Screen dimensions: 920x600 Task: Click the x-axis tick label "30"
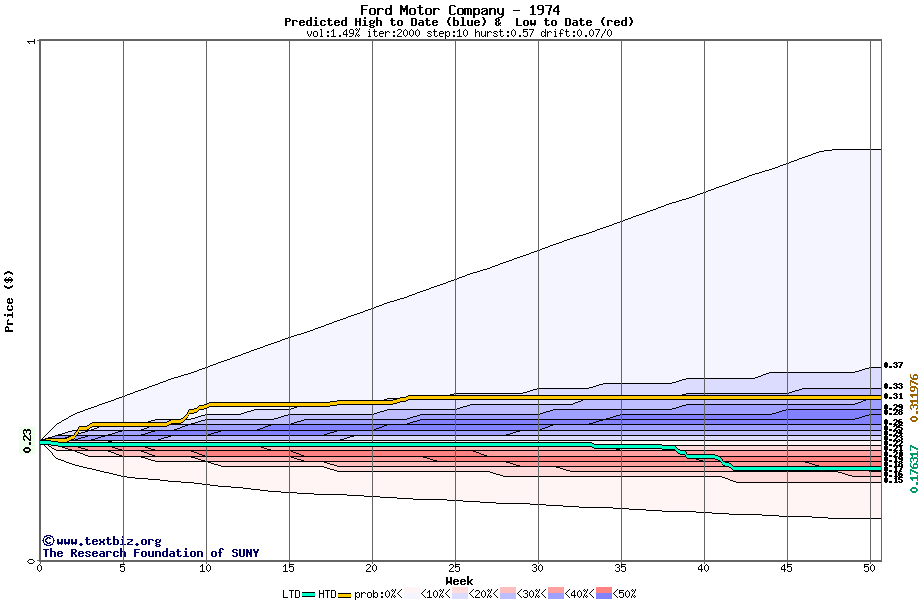(537, 568)
